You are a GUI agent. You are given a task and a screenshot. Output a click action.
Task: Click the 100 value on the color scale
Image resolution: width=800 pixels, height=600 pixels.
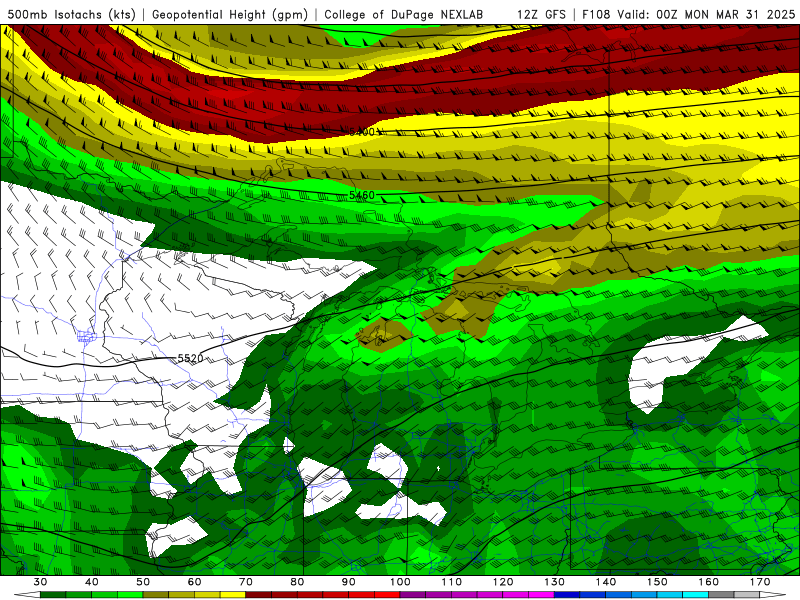401,582
